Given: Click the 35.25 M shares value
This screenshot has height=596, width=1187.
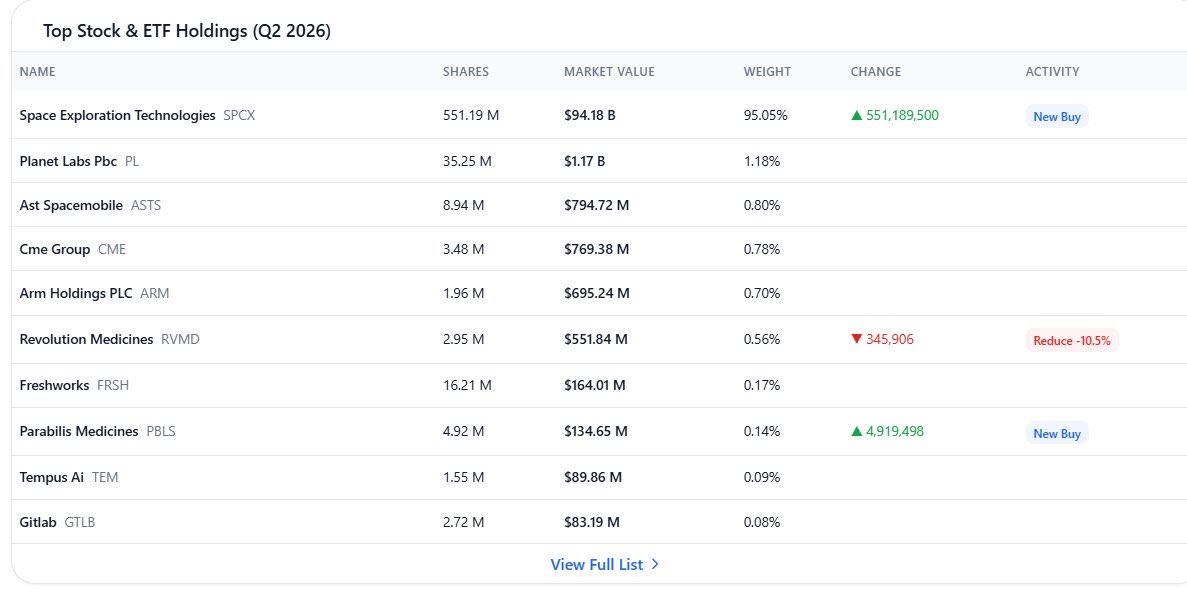Looking at the screenshot, I should [x=467, y=161].
